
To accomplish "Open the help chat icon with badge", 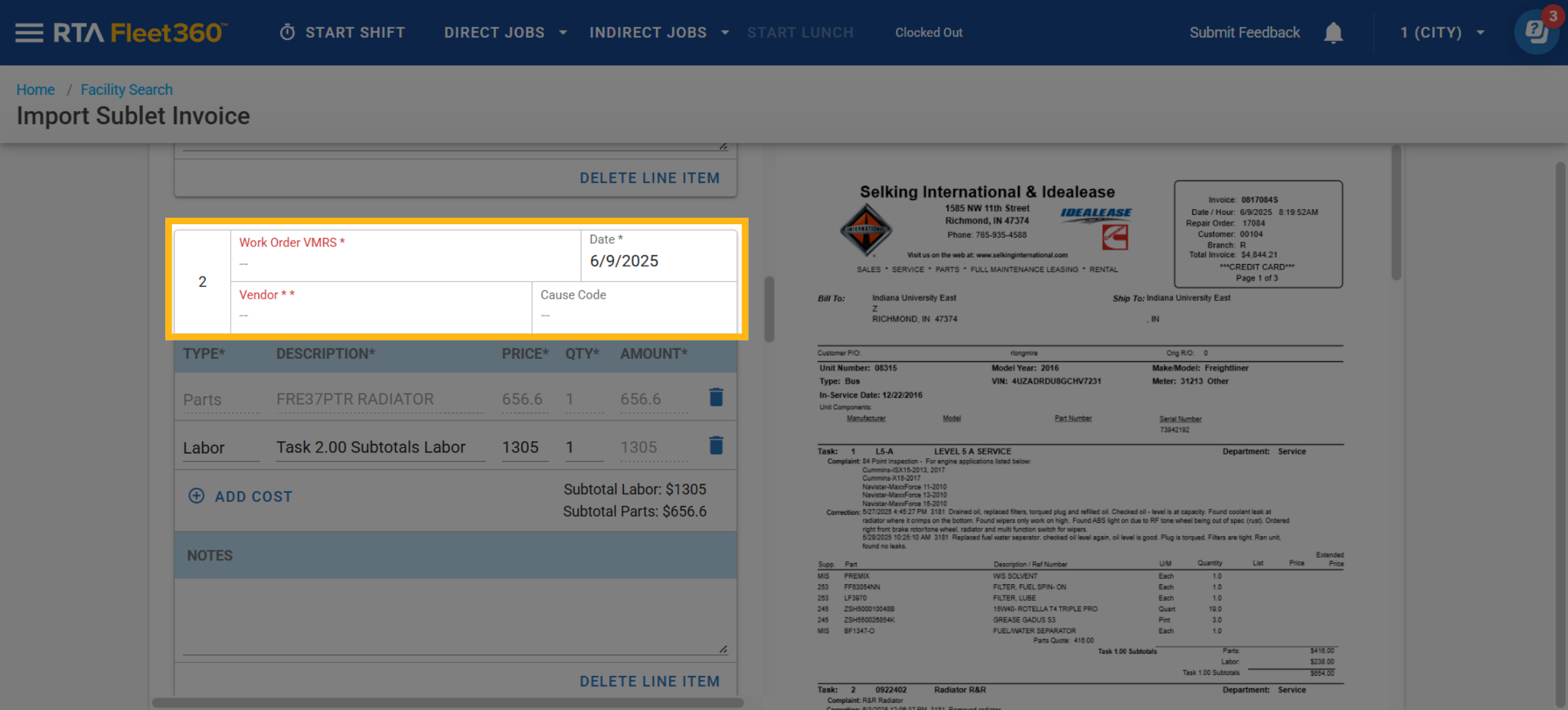I will point(1536,31).
